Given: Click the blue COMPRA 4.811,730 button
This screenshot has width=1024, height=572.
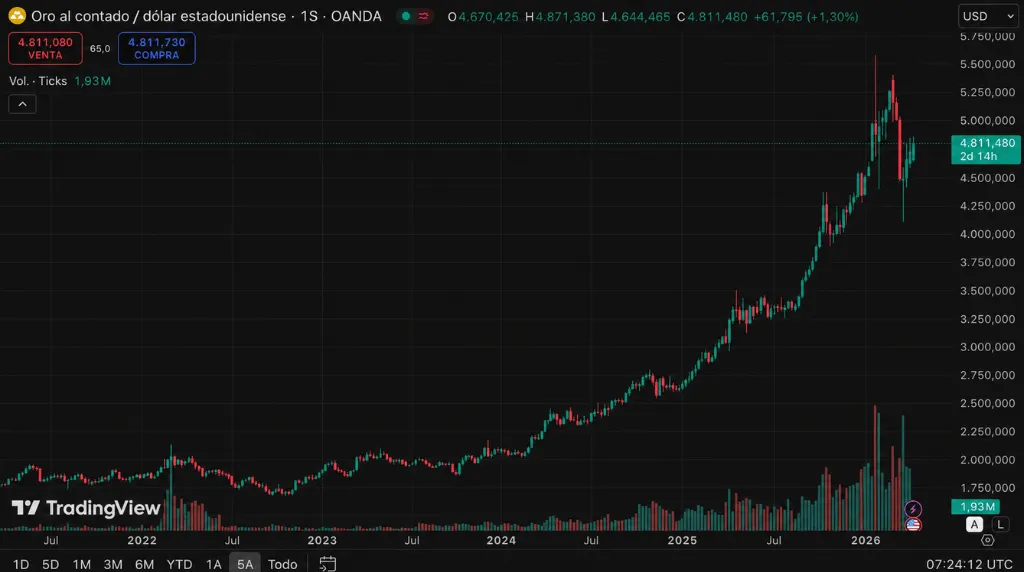Looking at the screenshot, I should coord(157,48).
